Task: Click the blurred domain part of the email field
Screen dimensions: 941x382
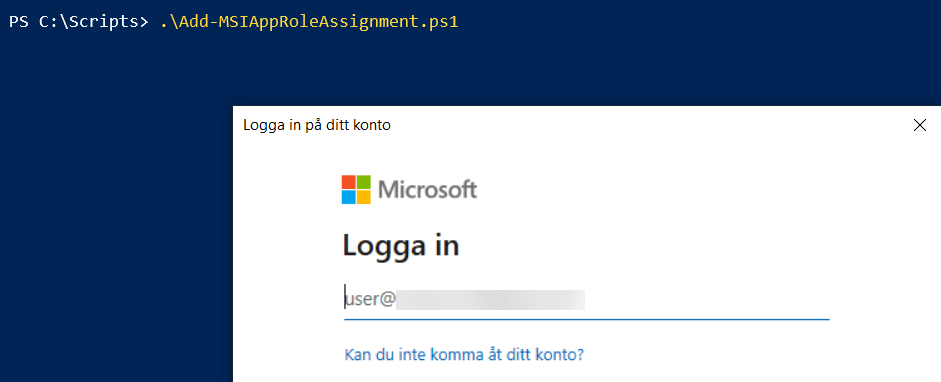Action: click(490, 299)
